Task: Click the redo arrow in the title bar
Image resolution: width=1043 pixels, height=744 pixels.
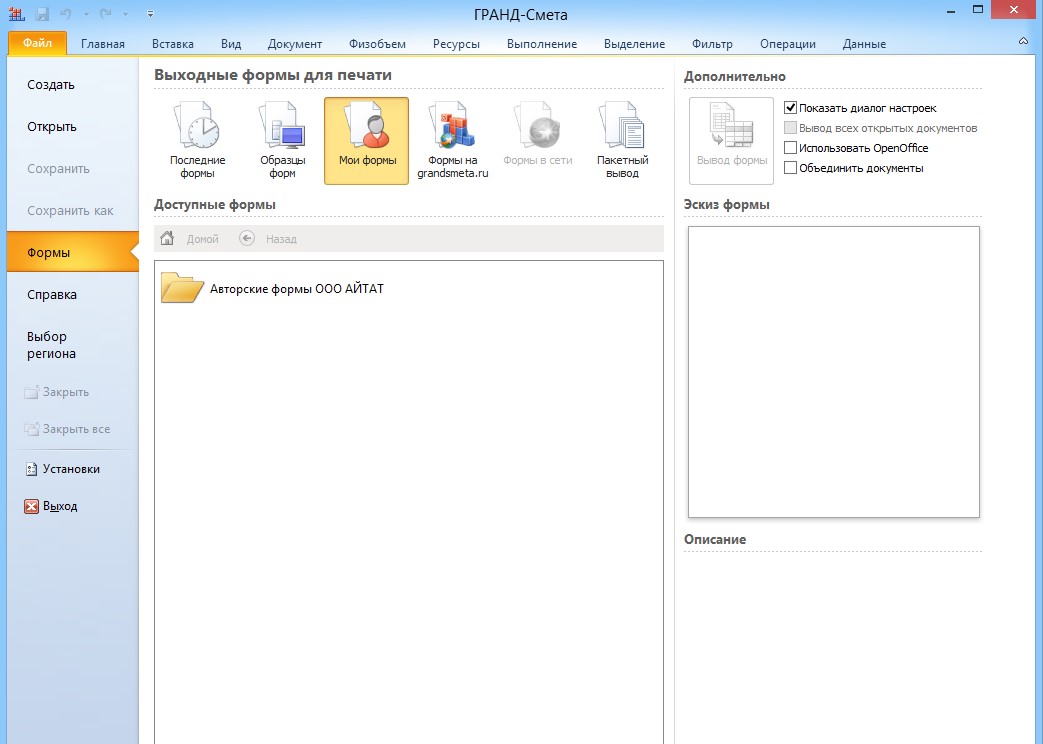Action: [105, 13]
